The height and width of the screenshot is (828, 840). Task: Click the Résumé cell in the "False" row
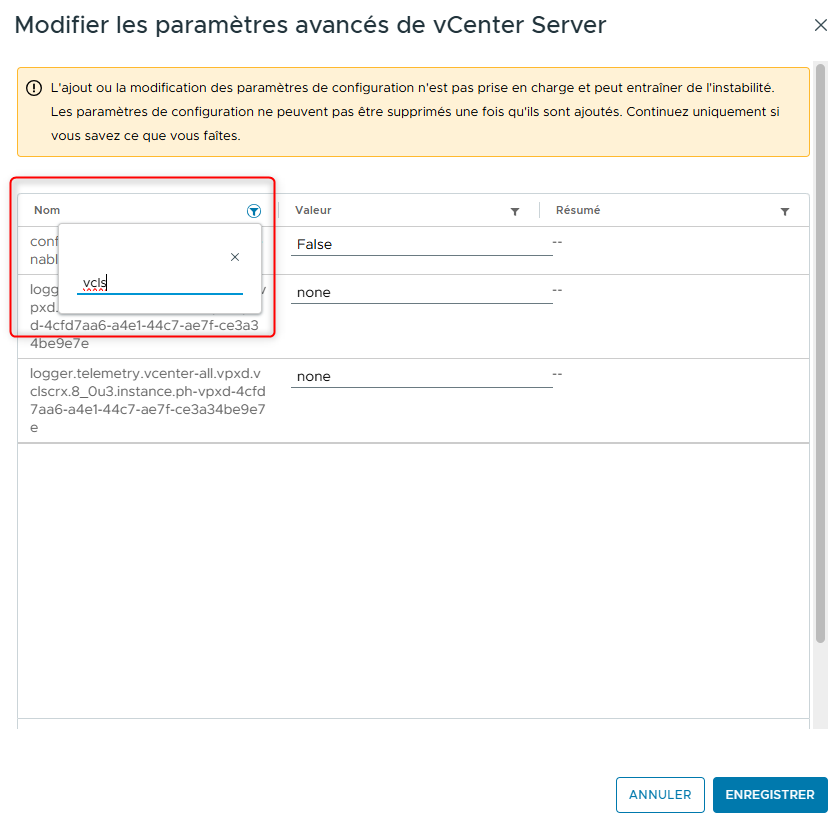click(559, 243)
